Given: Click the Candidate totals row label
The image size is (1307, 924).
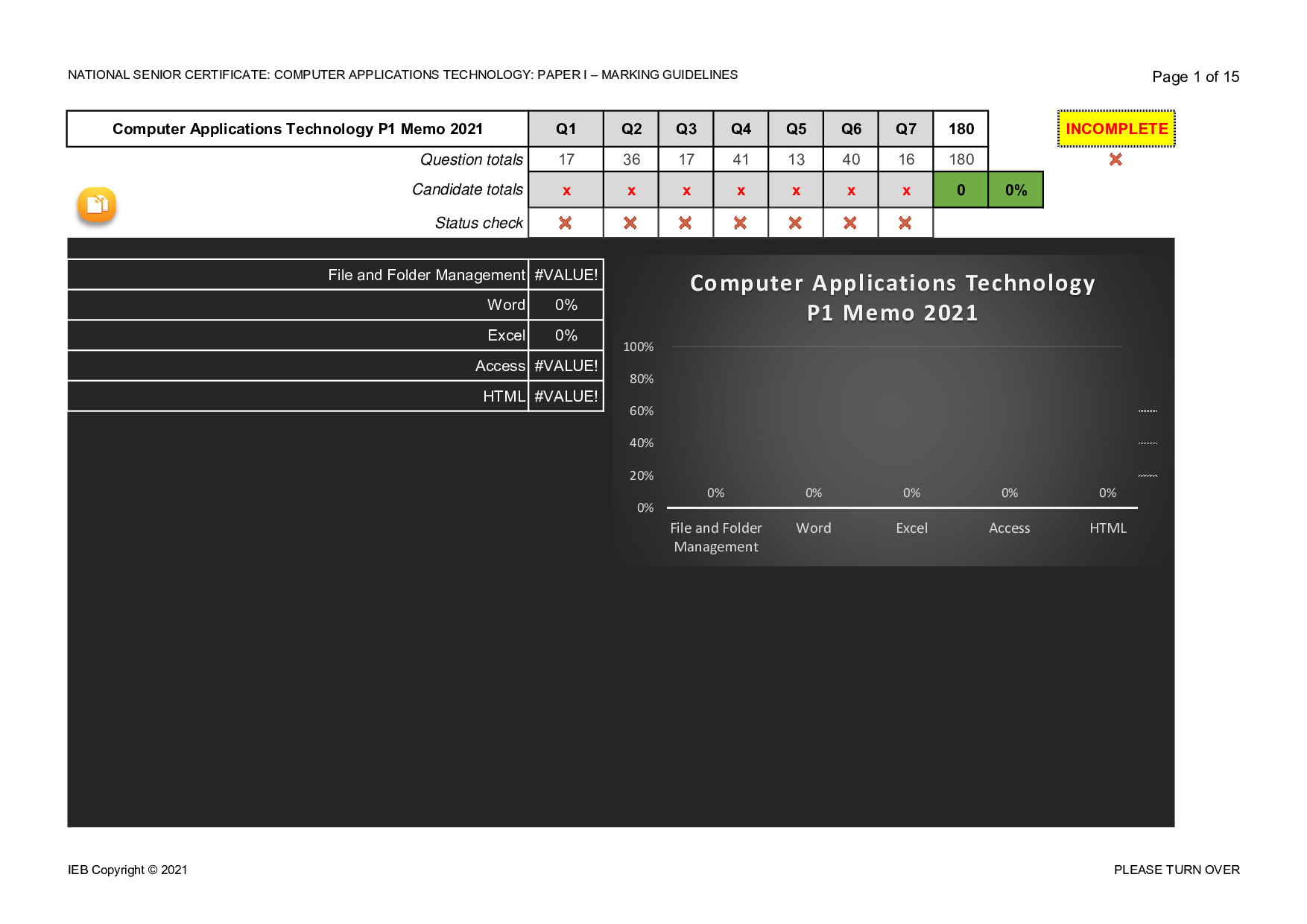Looking at the screenshot, I should 467,189.
